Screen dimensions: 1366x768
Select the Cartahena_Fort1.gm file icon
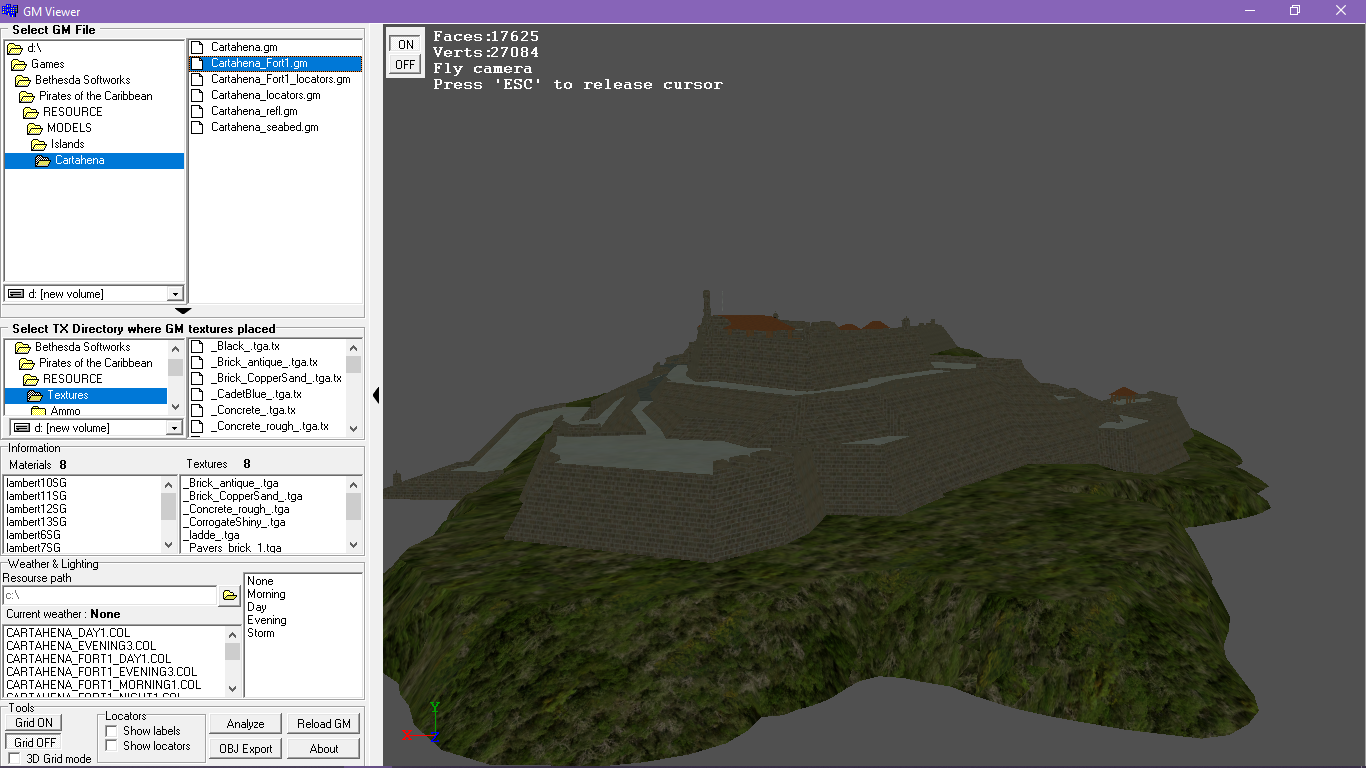[197, 63]
